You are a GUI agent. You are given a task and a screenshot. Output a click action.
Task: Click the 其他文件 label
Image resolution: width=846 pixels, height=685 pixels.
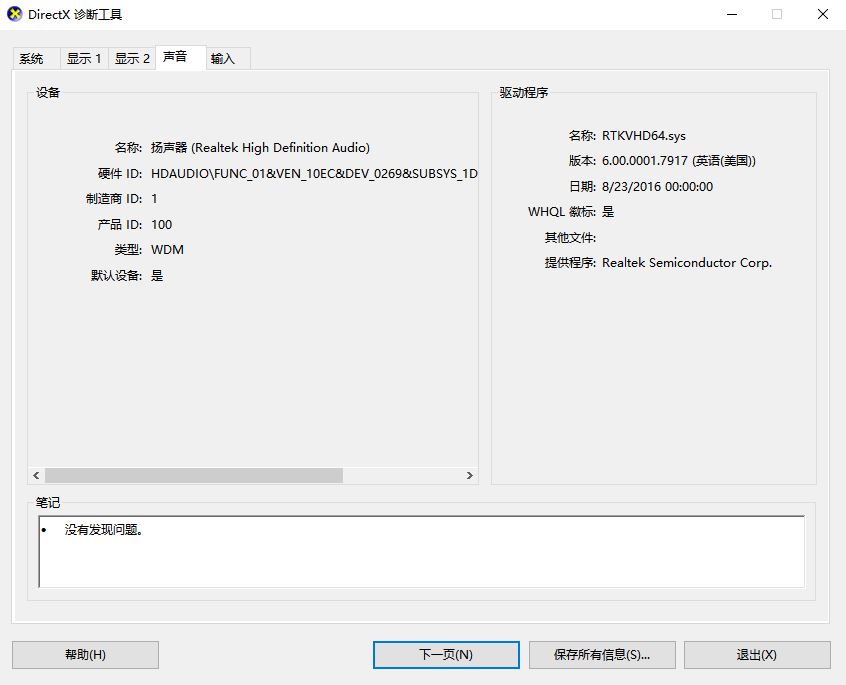coord(570,237)
